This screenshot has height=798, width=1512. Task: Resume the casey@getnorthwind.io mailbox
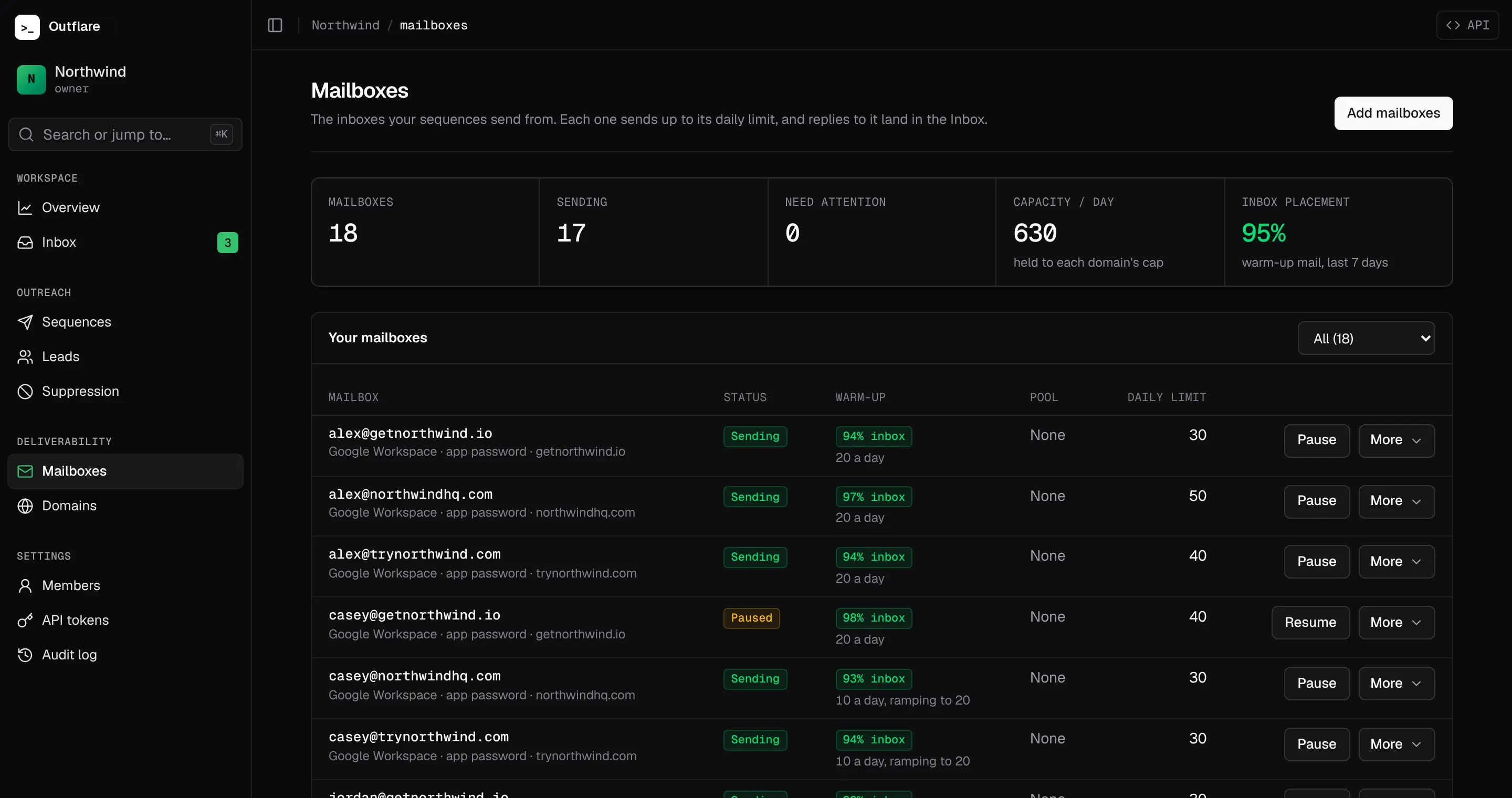tap(1310, 623)
